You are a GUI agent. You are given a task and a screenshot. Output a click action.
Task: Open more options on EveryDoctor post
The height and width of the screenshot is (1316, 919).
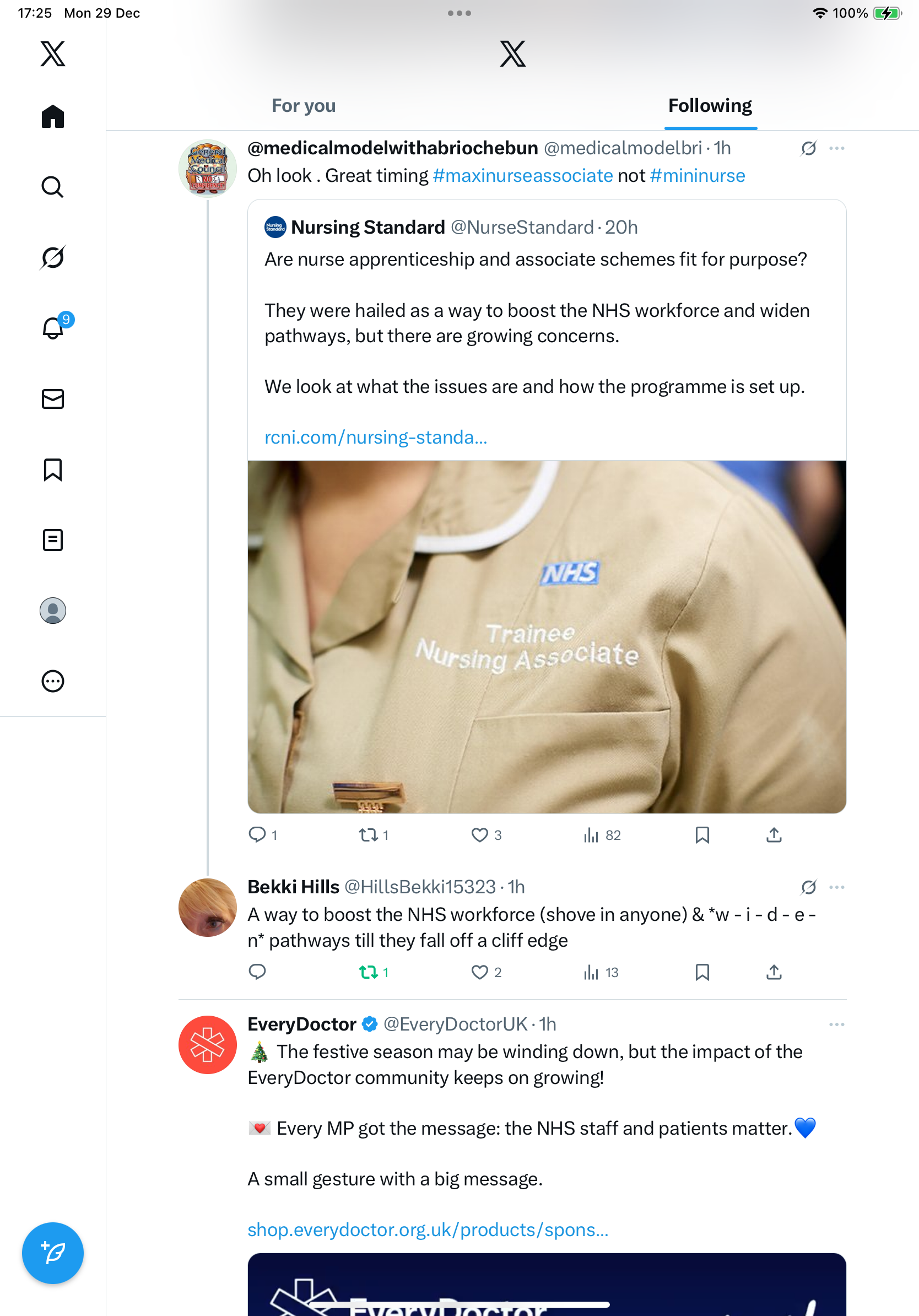coord(836,1024)
